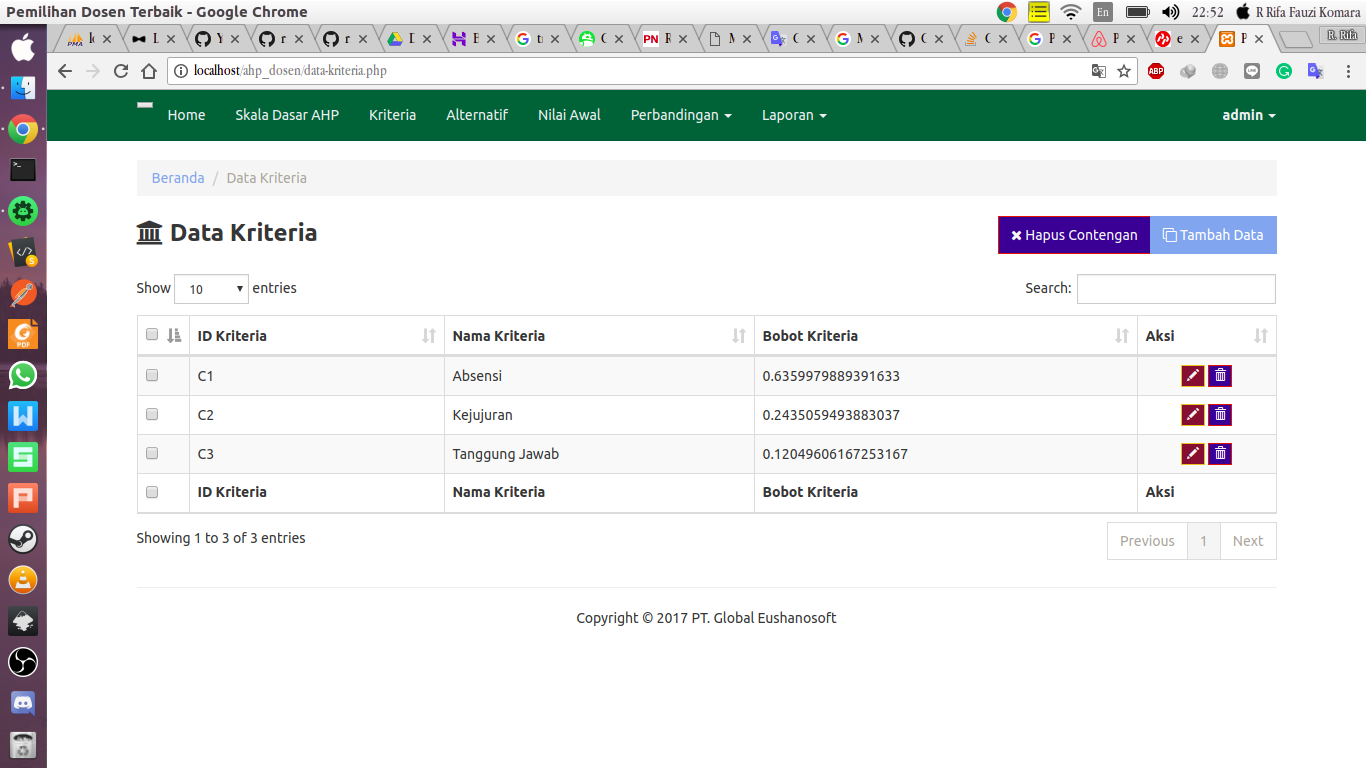Go to Home in navbar
The height and width of the screenshot is (768, 1366).
(186, 115)
